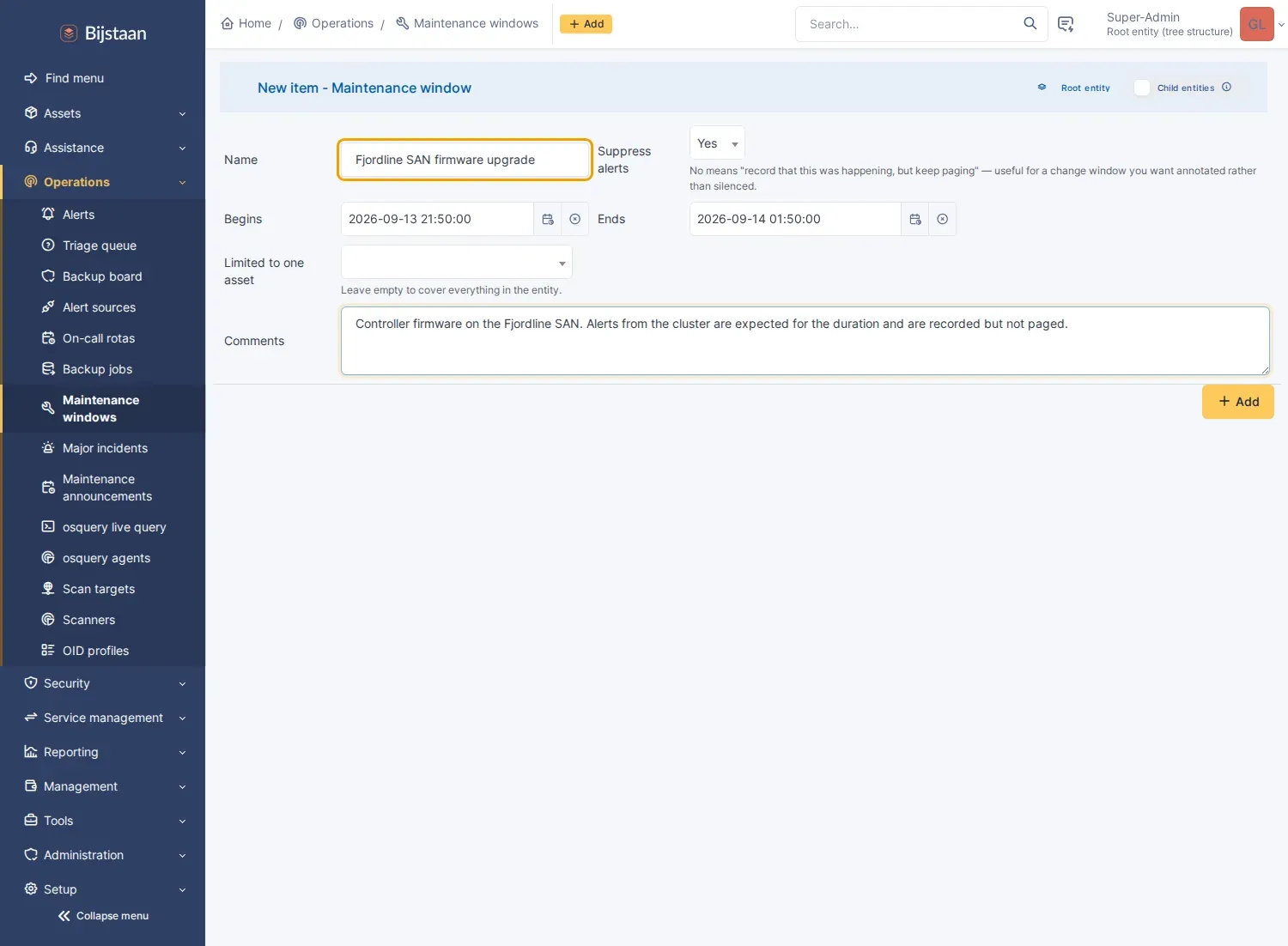Open the calendar picker for Begins date
Image resolution: width=1288 pixels, height=946 pixels.
point(548,219)
